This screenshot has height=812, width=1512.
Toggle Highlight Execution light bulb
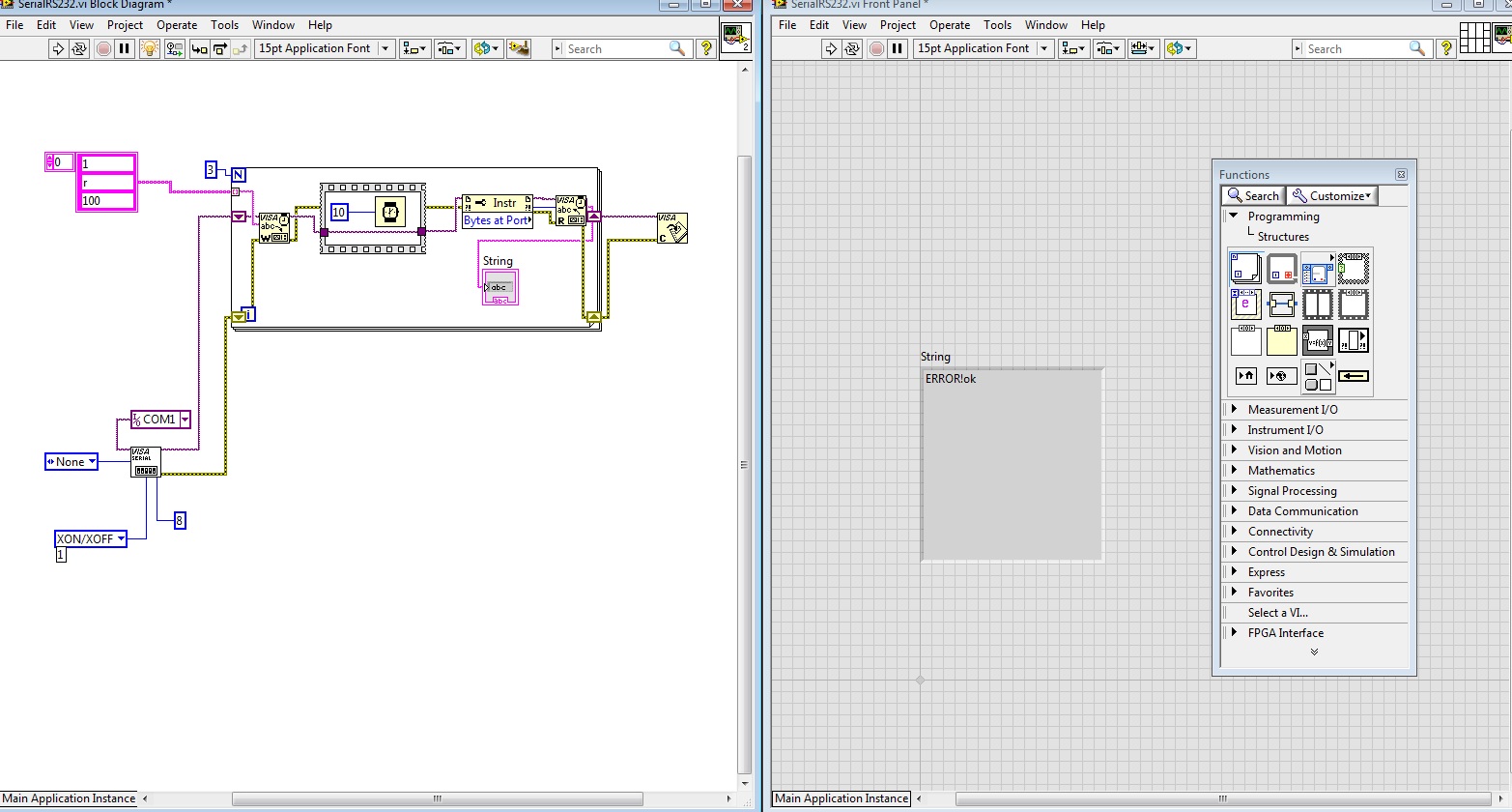tap(149, 48)
